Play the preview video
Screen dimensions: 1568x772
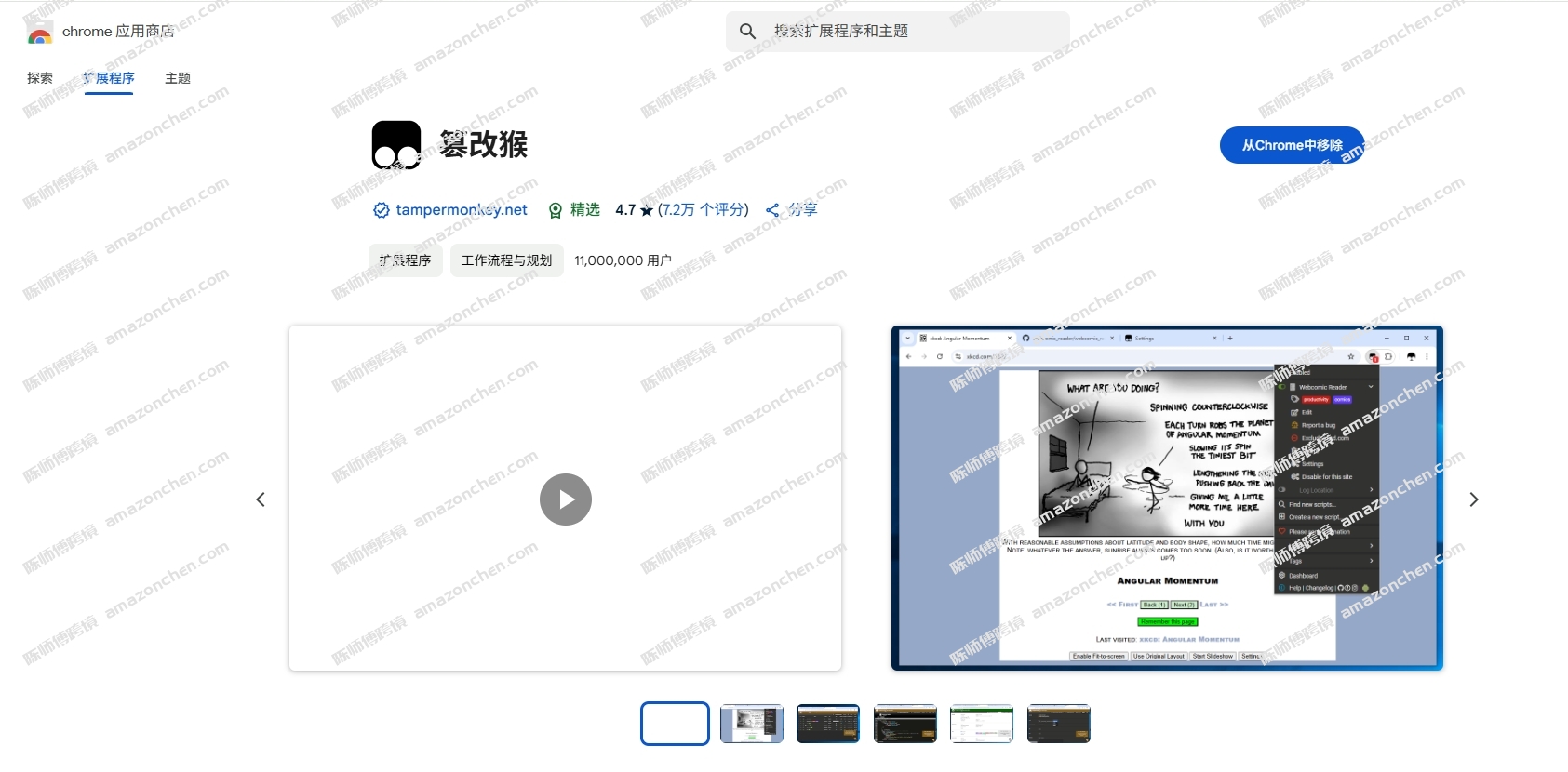click(x=566, y=499)
